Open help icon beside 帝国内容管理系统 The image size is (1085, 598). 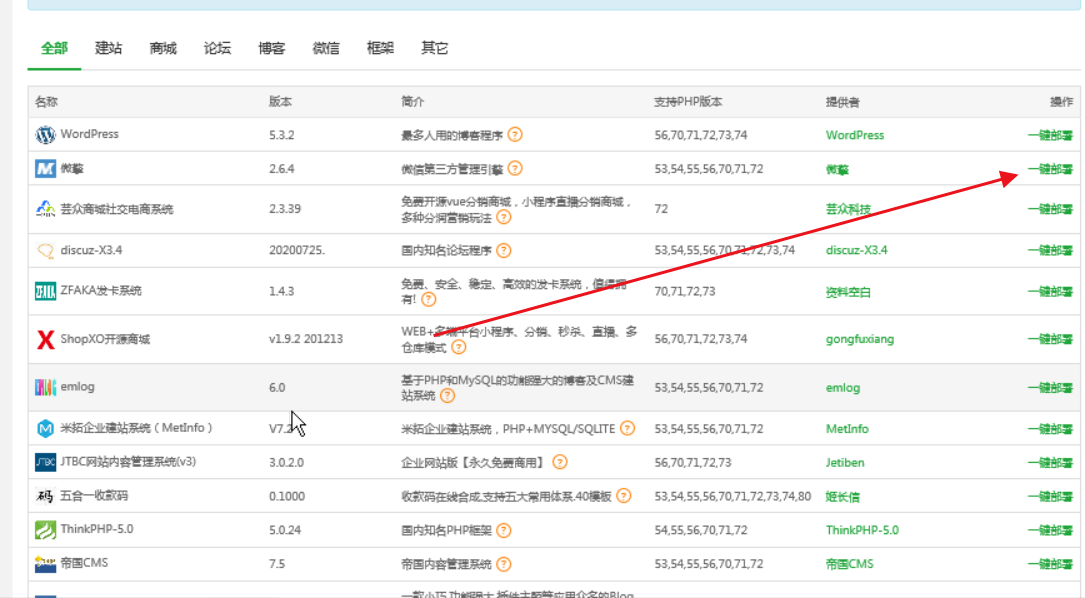pyautogui.click(x=504, y=564)
